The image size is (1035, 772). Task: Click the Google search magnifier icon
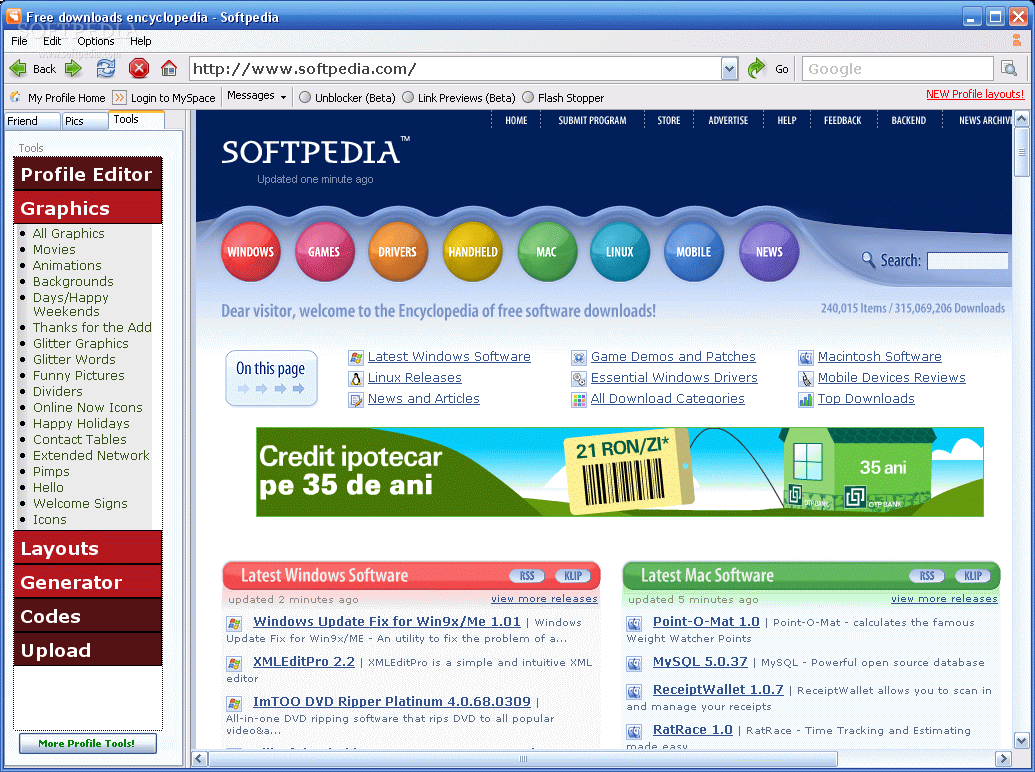[x=1009, y=68]
